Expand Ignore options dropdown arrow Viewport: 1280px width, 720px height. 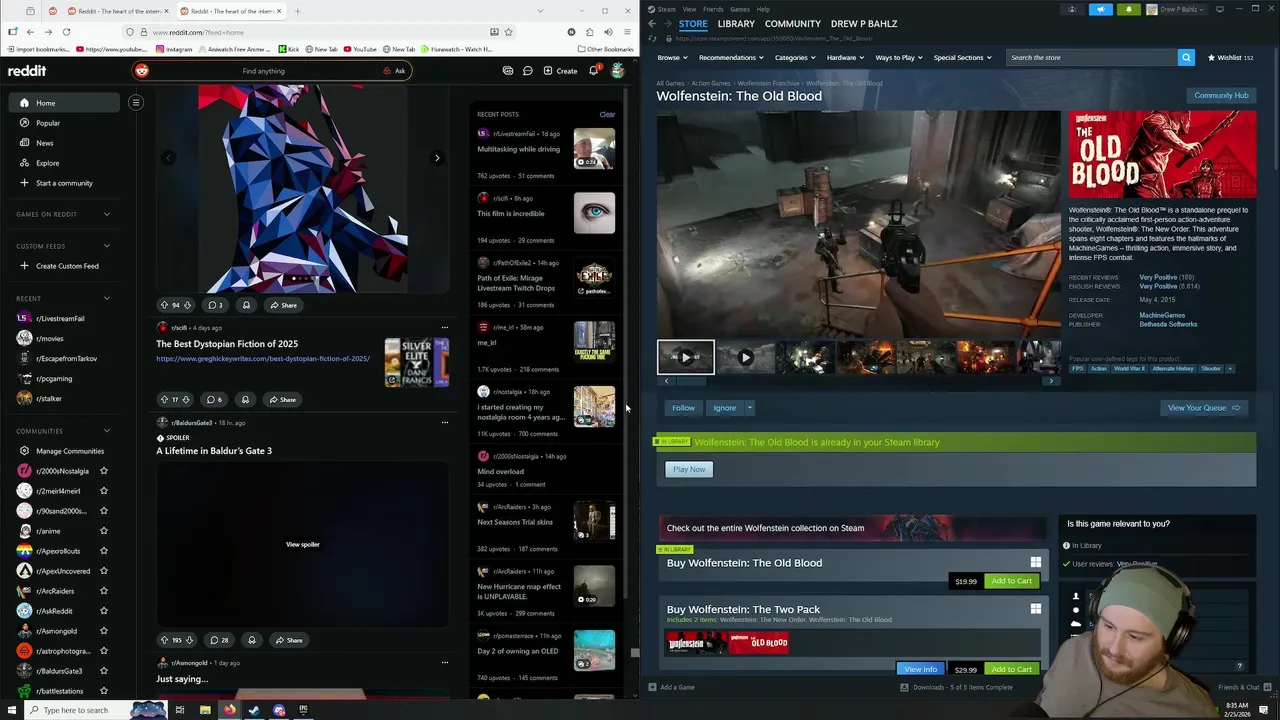coord(749,408)
